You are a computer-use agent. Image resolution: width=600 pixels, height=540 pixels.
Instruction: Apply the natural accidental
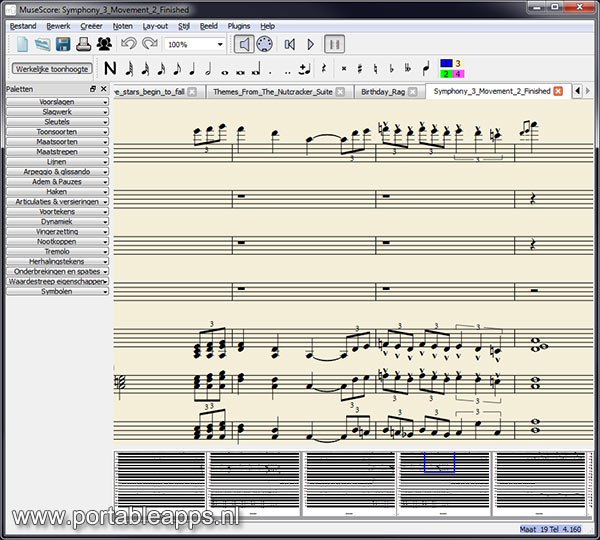tap(375, 69)
